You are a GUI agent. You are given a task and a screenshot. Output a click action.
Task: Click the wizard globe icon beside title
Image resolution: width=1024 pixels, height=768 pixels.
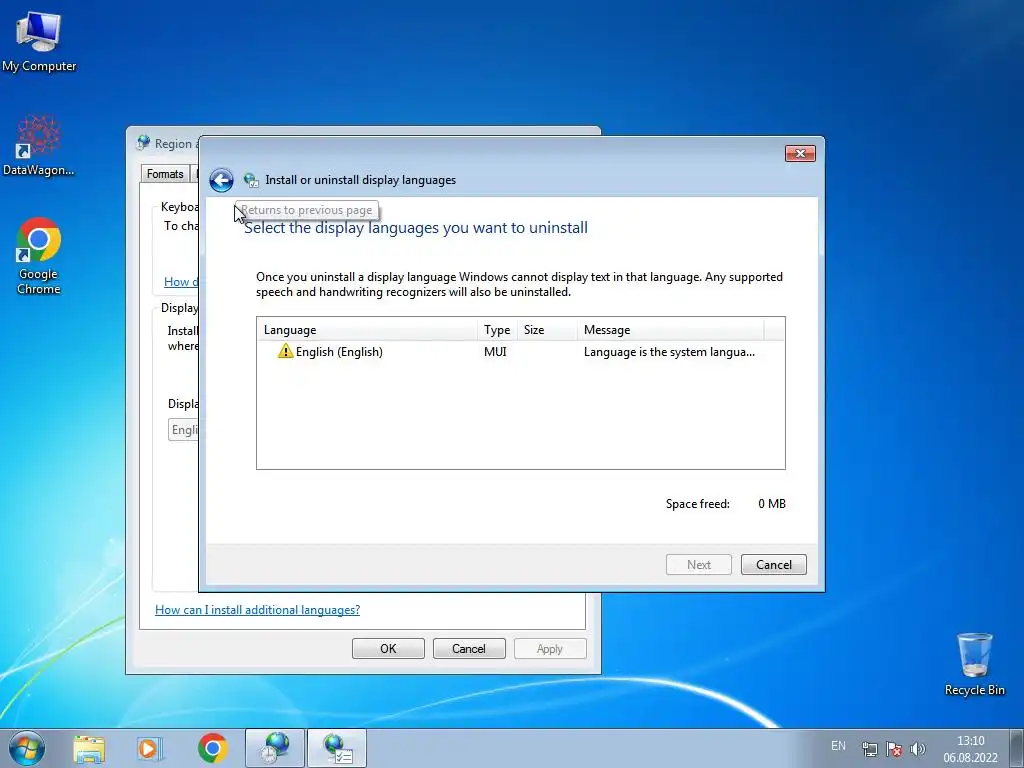251,180
